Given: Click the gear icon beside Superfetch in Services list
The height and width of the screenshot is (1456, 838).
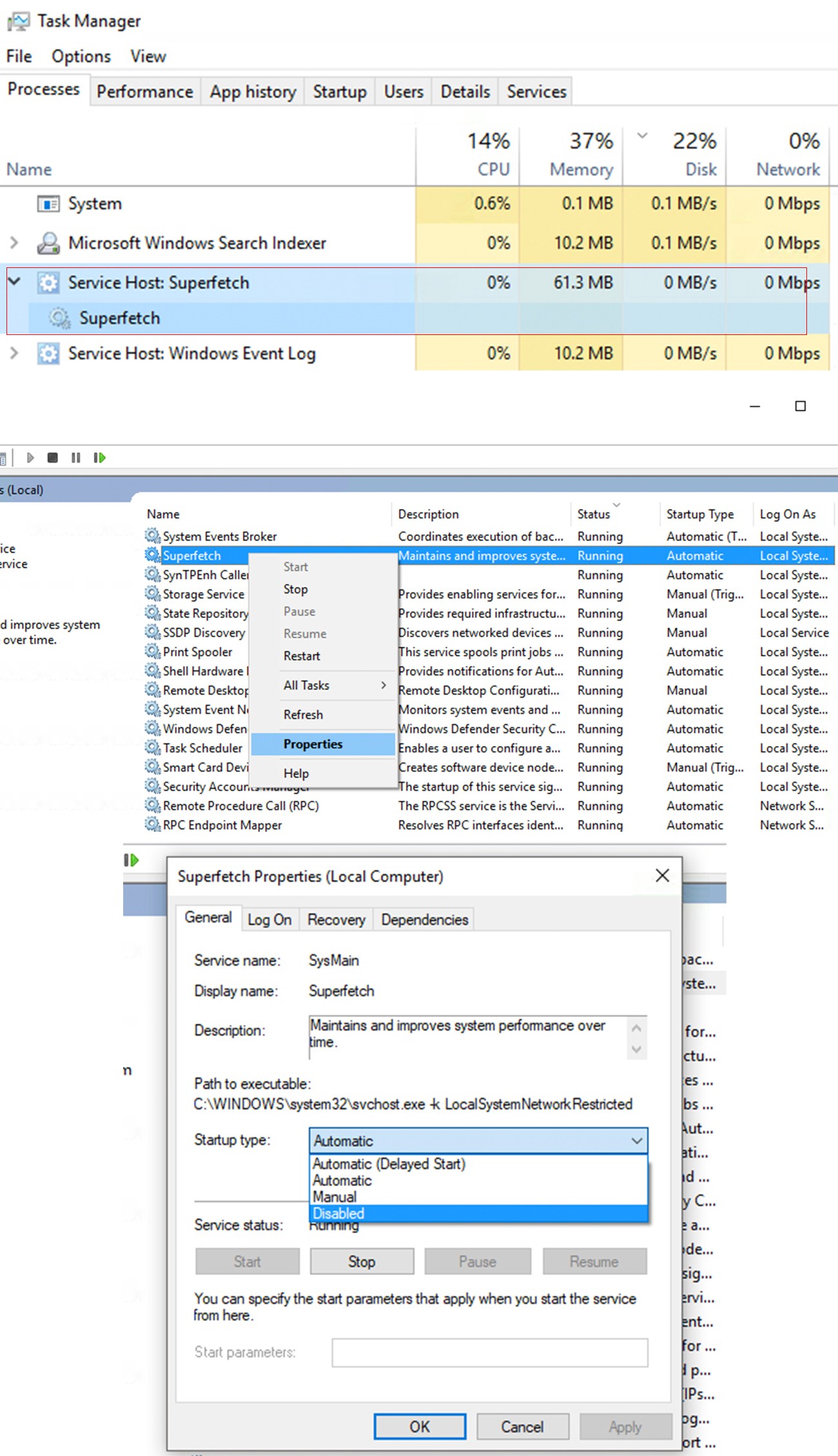Looking at the screenshot, I should coord(153,555).
